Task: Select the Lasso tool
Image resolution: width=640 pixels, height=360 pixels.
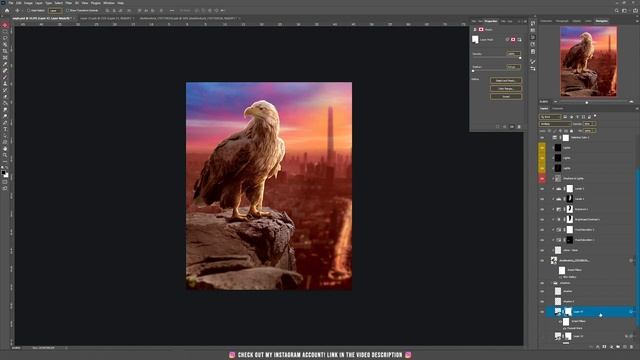Action: click(x=5, y=38)
